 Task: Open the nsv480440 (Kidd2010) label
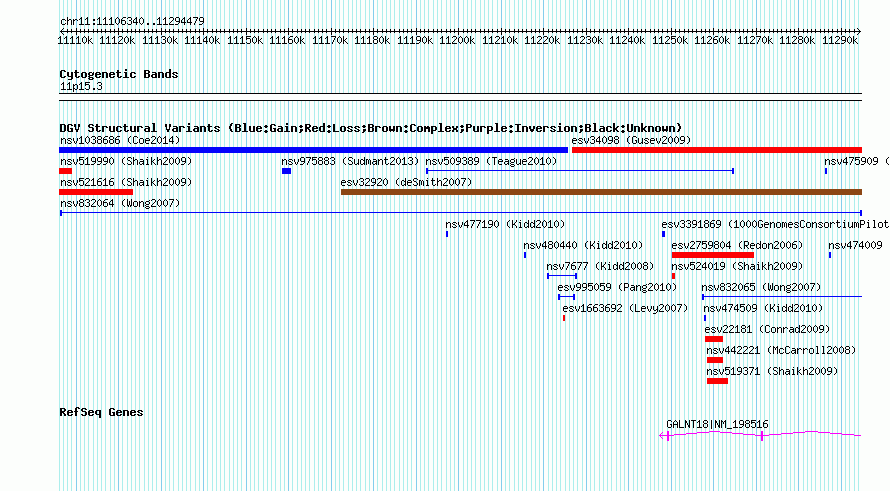click(x=583, y=245)
